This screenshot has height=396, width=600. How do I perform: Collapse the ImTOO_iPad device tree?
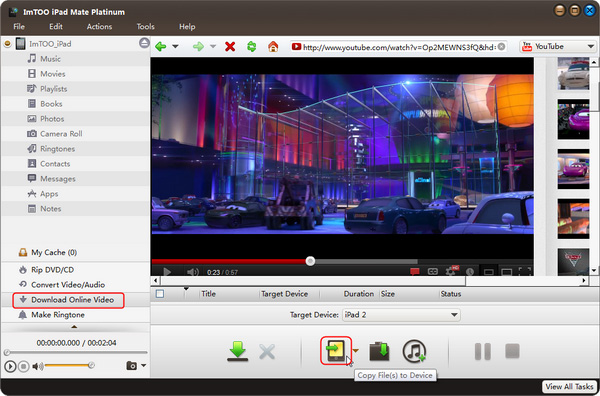coord(7,44)
